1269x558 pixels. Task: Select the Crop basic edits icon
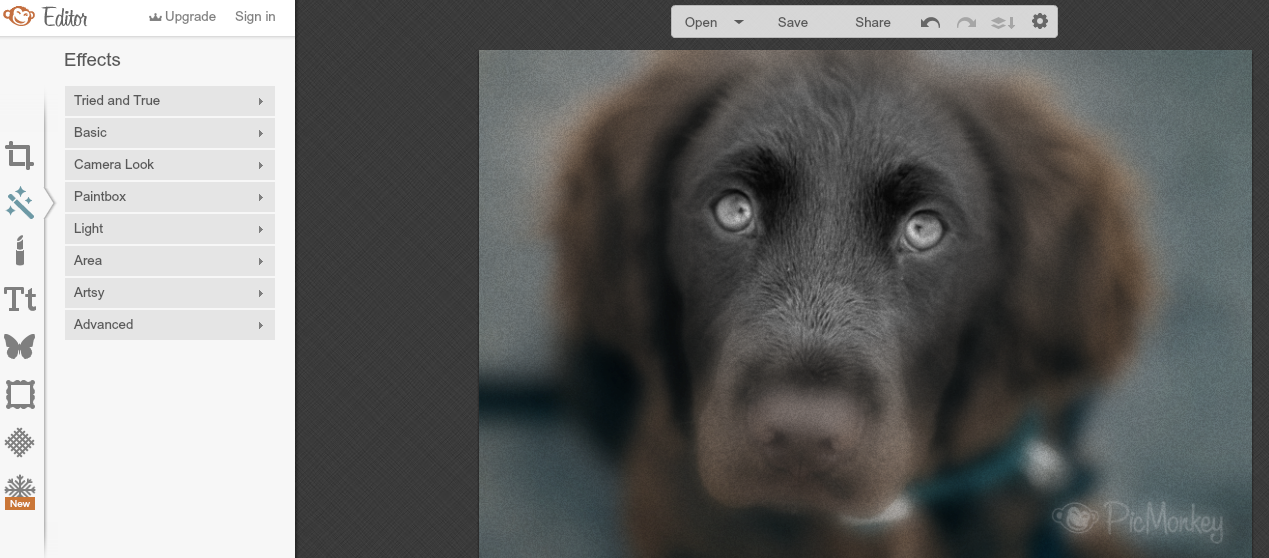point(20,155)
